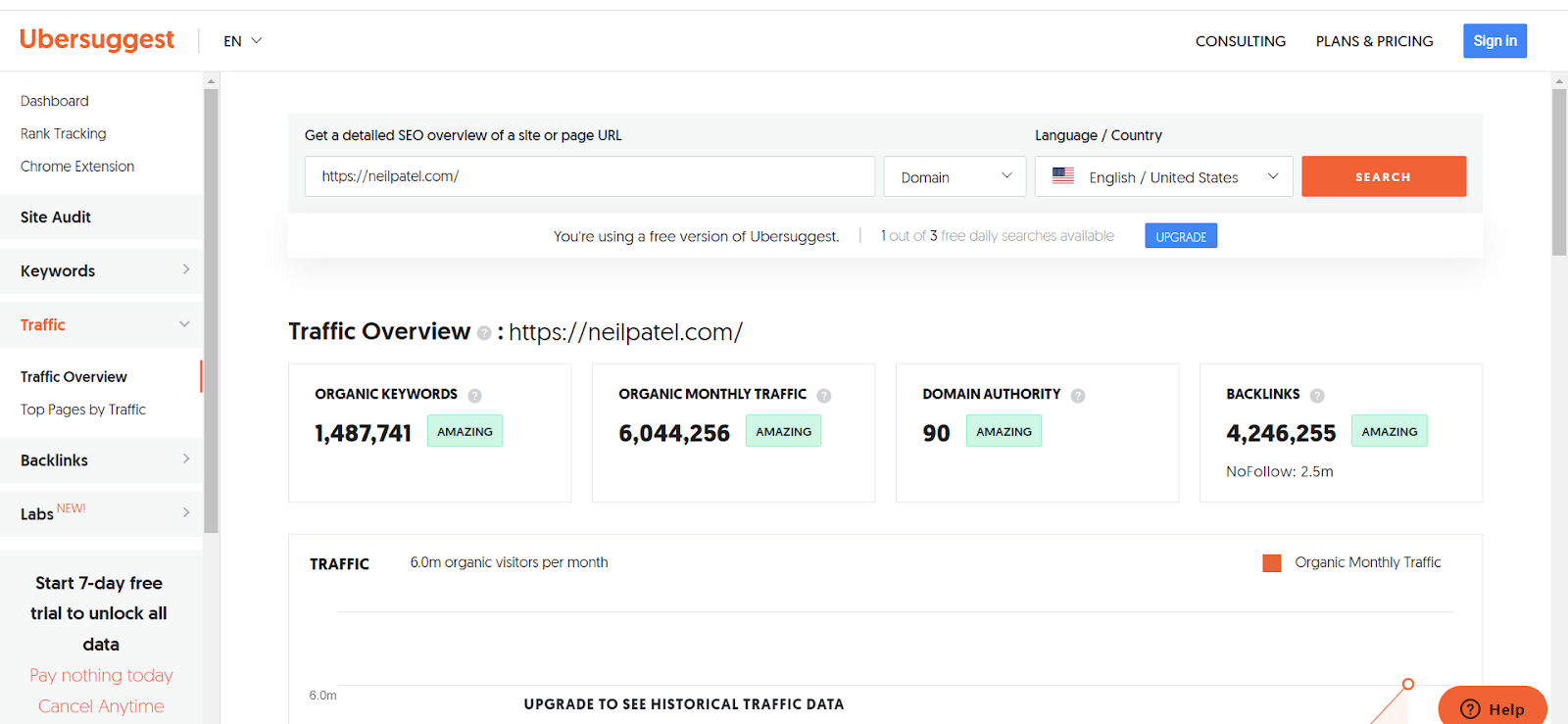
Task: Click the 6.0m organic visitors text
Action: (x=509, y=562)
